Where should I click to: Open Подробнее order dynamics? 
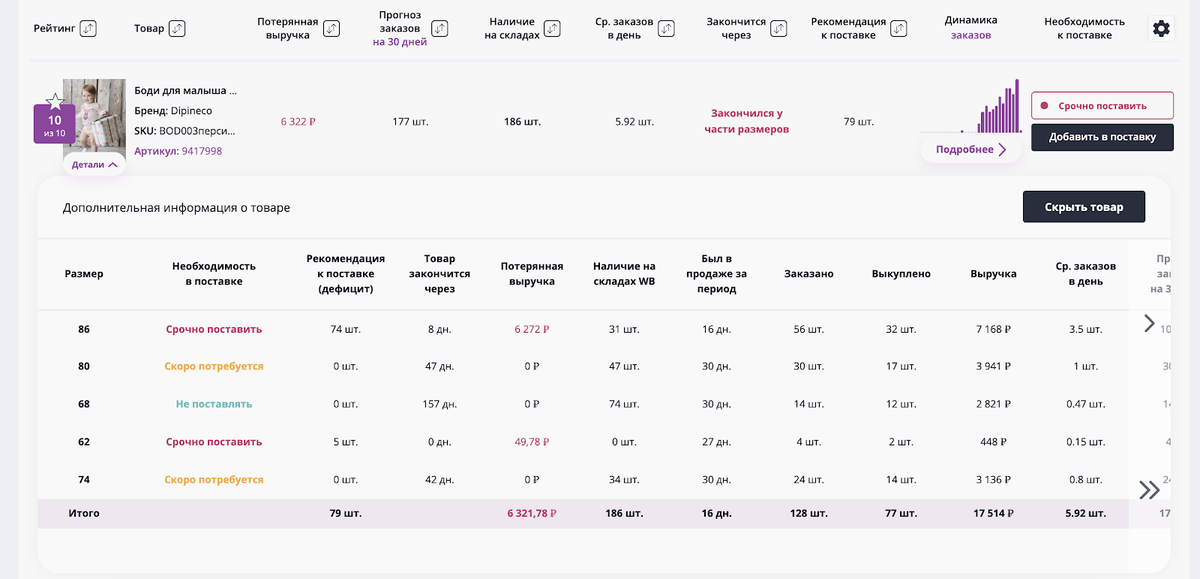[x=971, y=150]
